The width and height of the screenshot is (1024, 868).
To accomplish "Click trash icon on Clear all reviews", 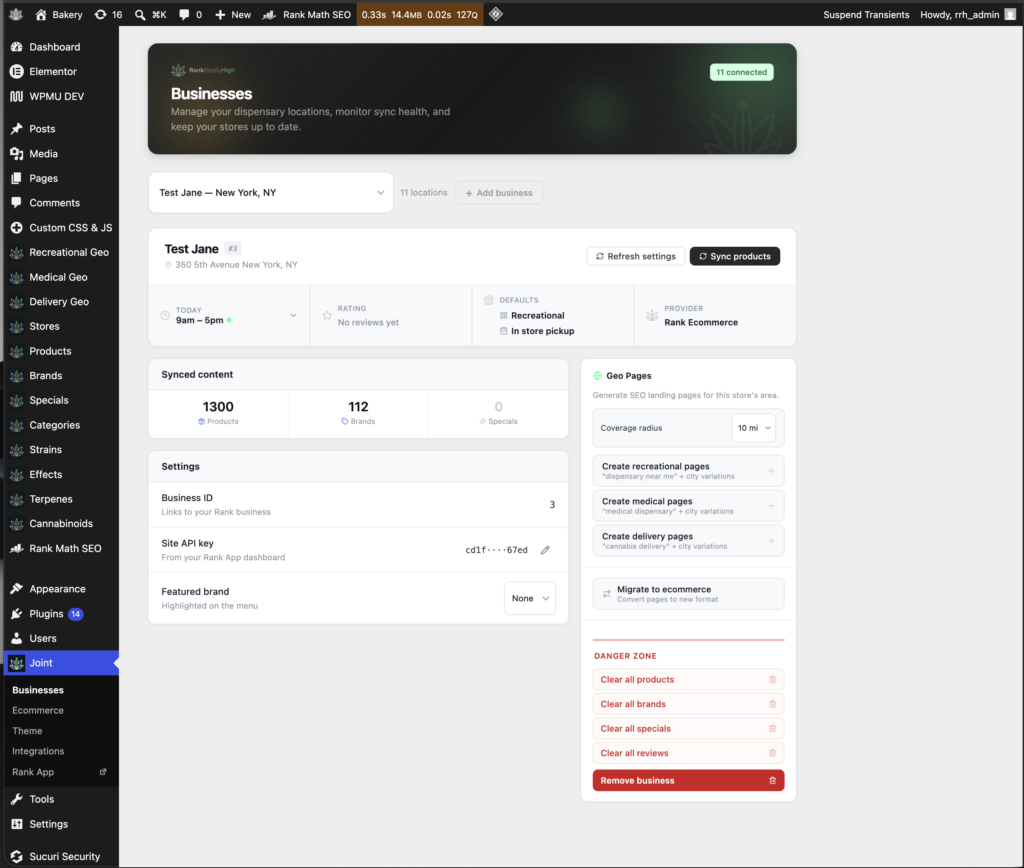I will (x=773, y=753).
